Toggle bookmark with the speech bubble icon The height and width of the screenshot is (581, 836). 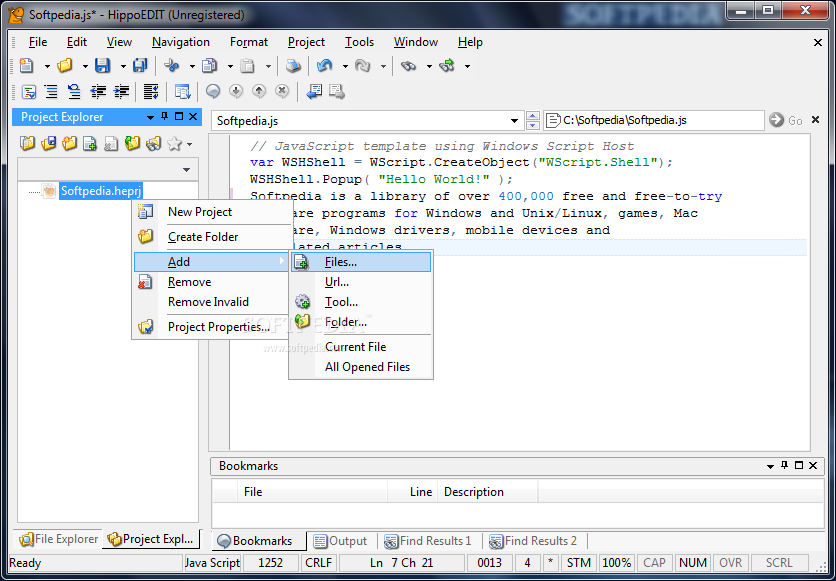click(213, 92)
